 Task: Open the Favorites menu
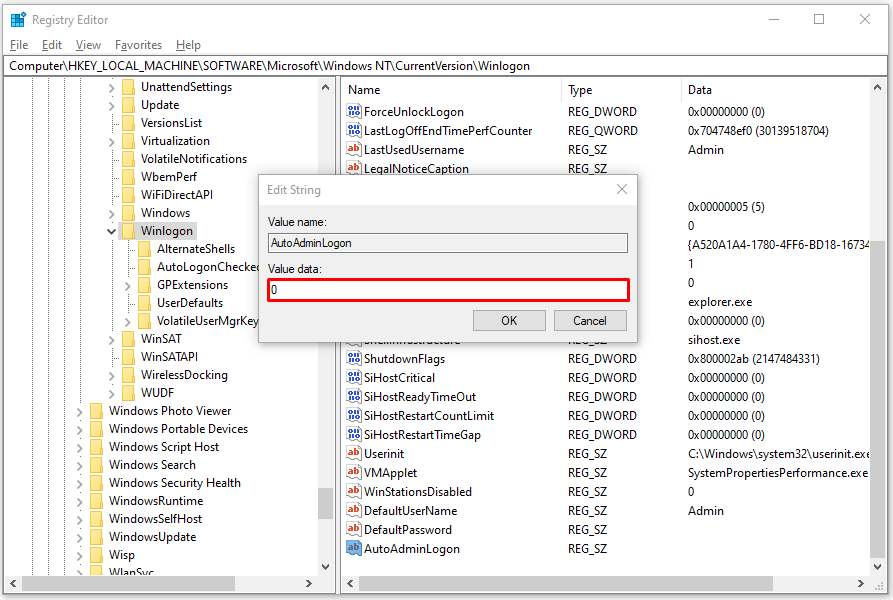138,45
